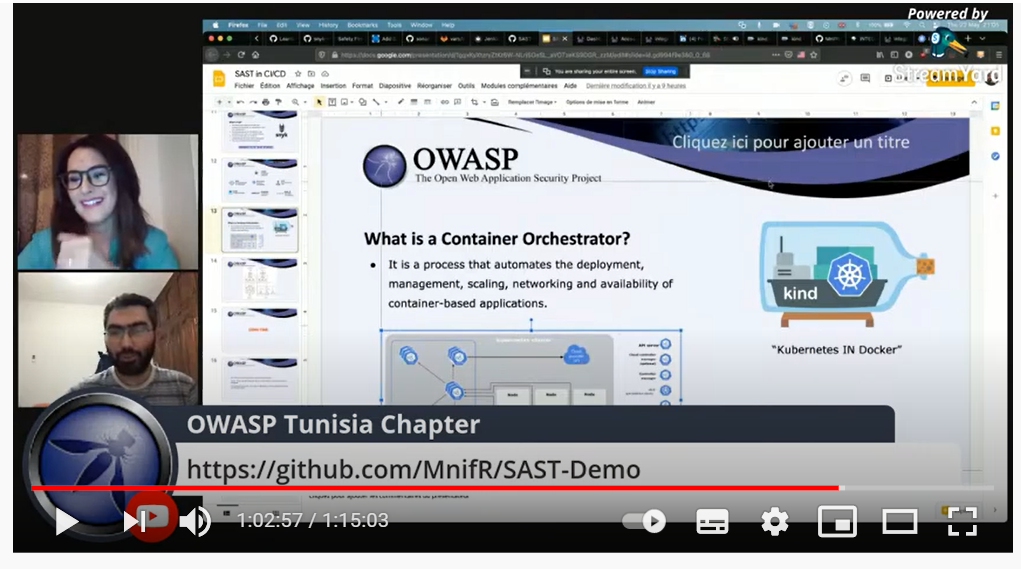Click the Firefox reload button
The height and width of the screenshot is (569, 1021).
click(240, 55)
